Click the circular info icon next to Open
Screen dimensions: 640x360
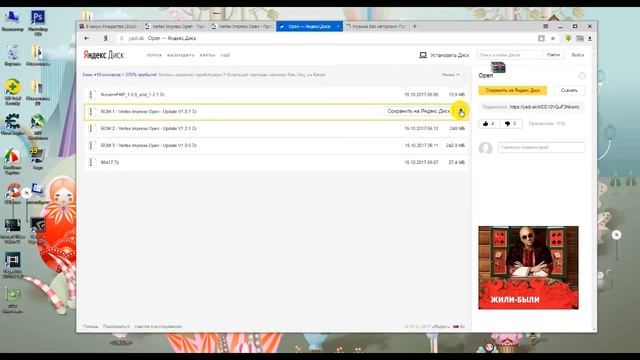coord(582,76)
